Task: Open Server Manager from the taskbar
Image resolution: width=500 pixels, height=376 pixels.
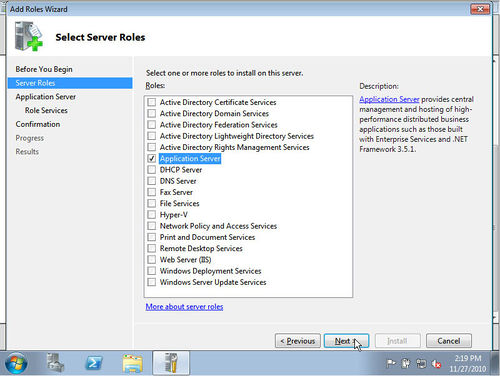Action: pos(55,363)
